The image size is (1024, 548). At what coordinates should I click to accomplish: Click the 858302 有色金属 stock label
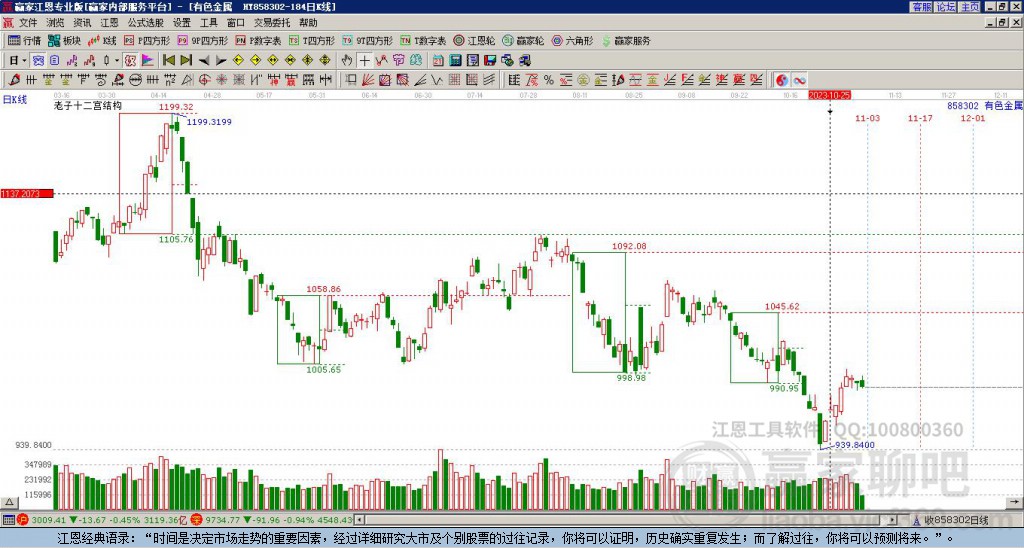click(985, 105)
